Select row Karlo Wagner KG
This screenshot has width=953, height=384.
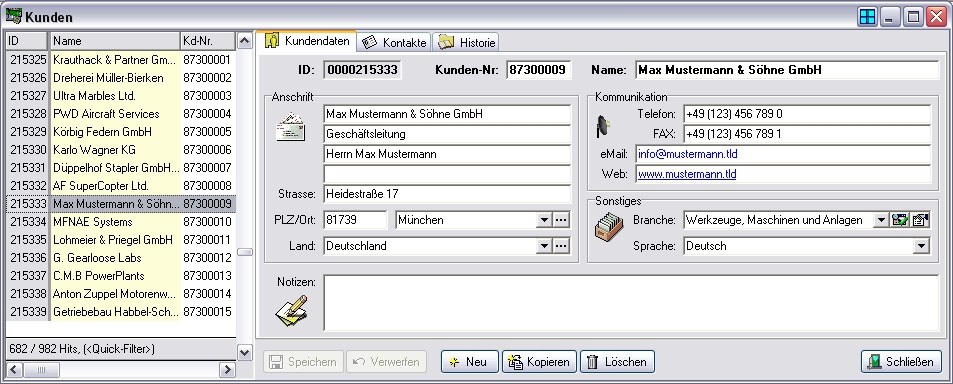(121, 150)
